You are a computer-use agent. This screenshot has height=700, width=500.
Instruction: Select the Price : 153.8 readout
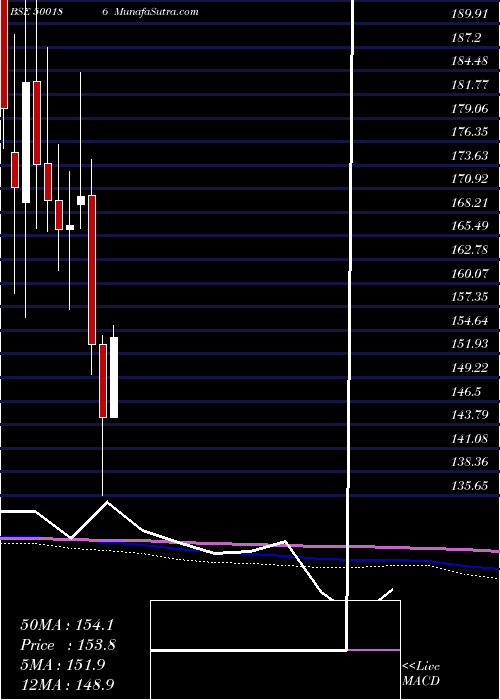pos(68,645)
